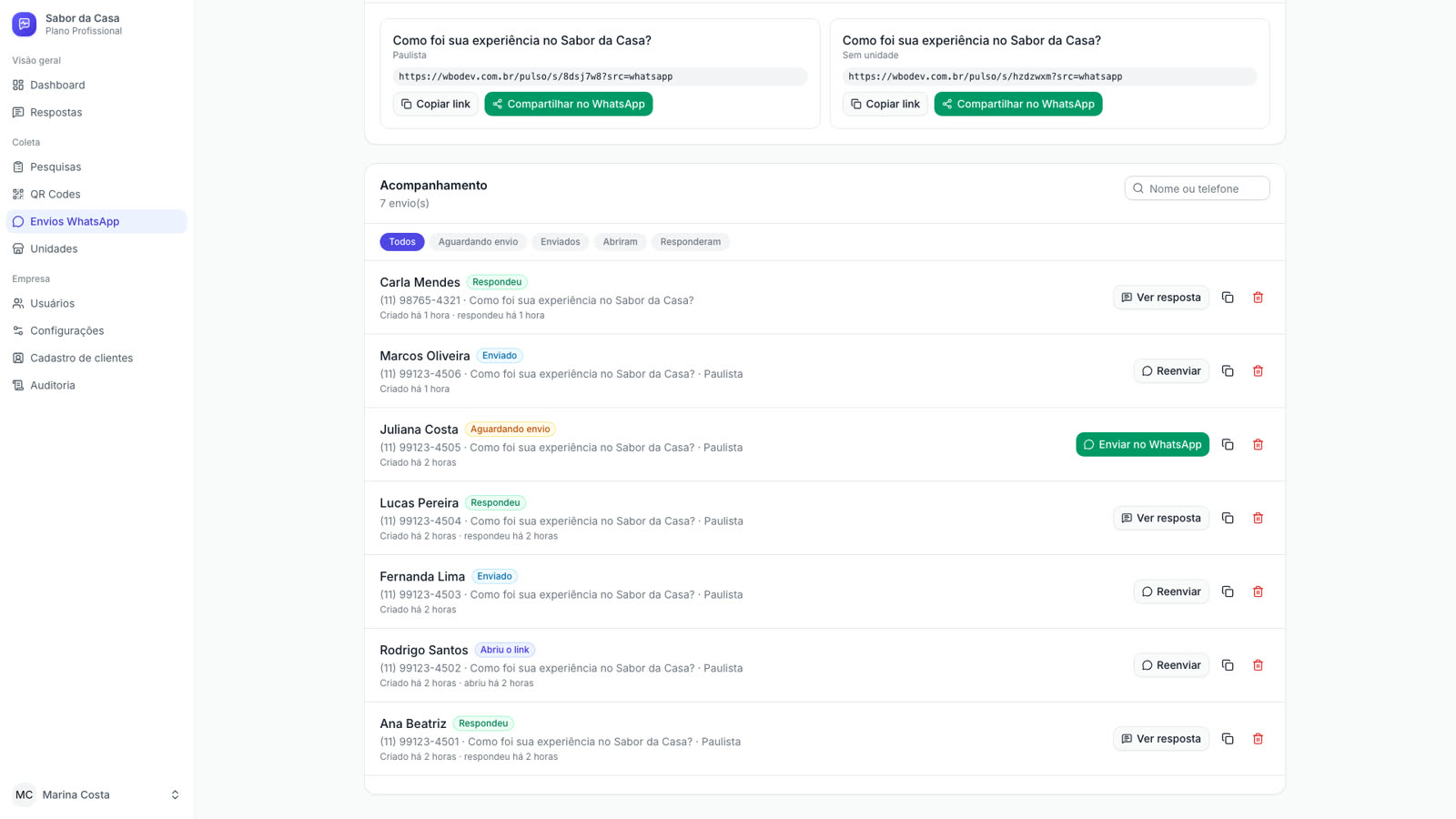Click the '7 envio(s)' count text

[404, 204]
